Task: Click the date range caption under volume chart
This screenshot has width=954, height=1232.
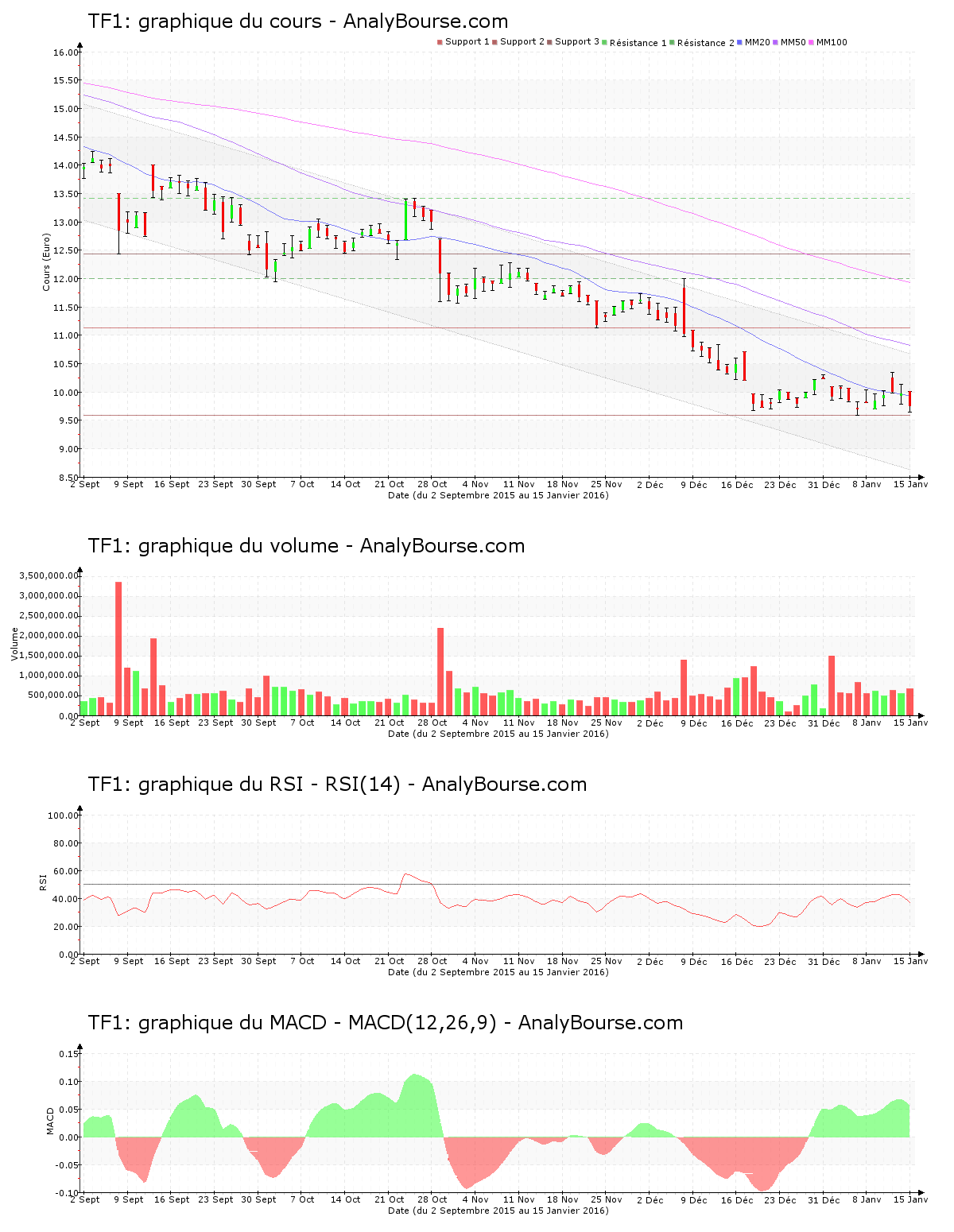Action: coord(498,734)
